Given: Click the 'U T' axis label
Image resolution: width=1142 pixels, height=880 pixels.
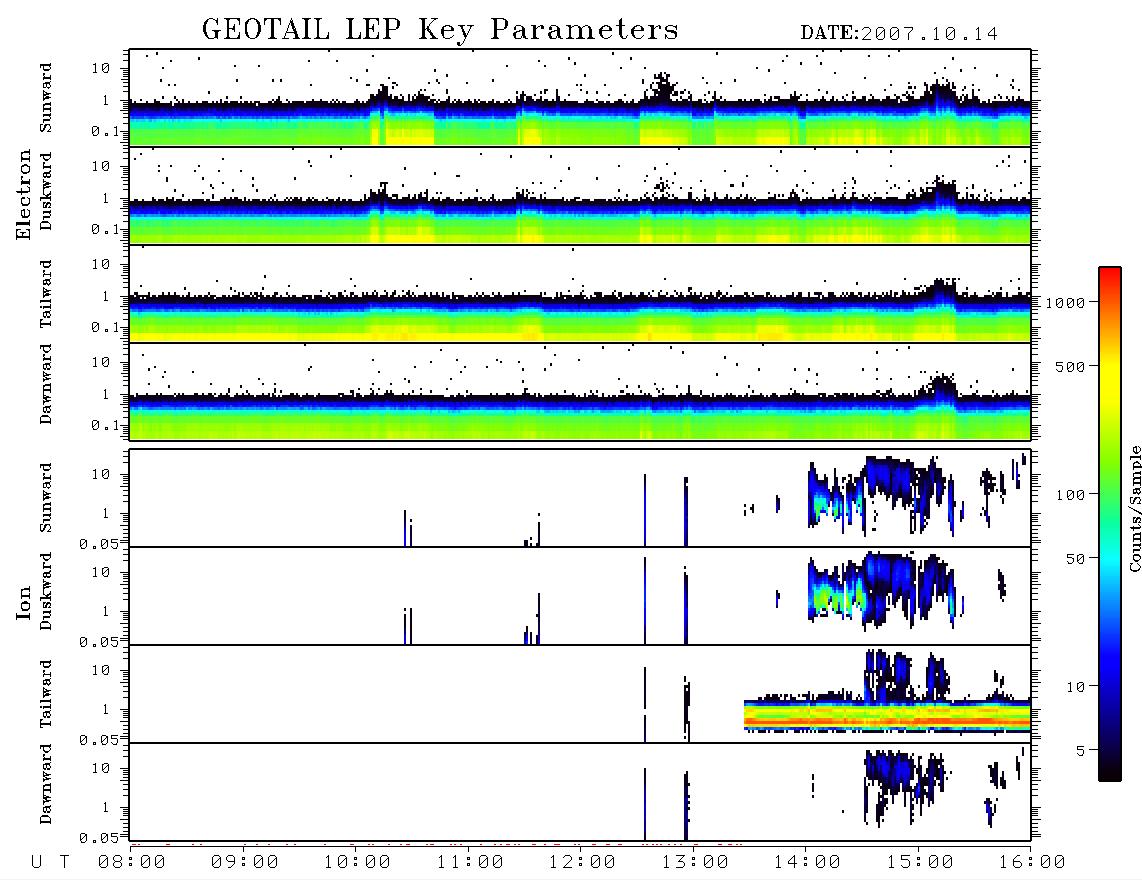Looking at the screenshot, I should [51, 863].
